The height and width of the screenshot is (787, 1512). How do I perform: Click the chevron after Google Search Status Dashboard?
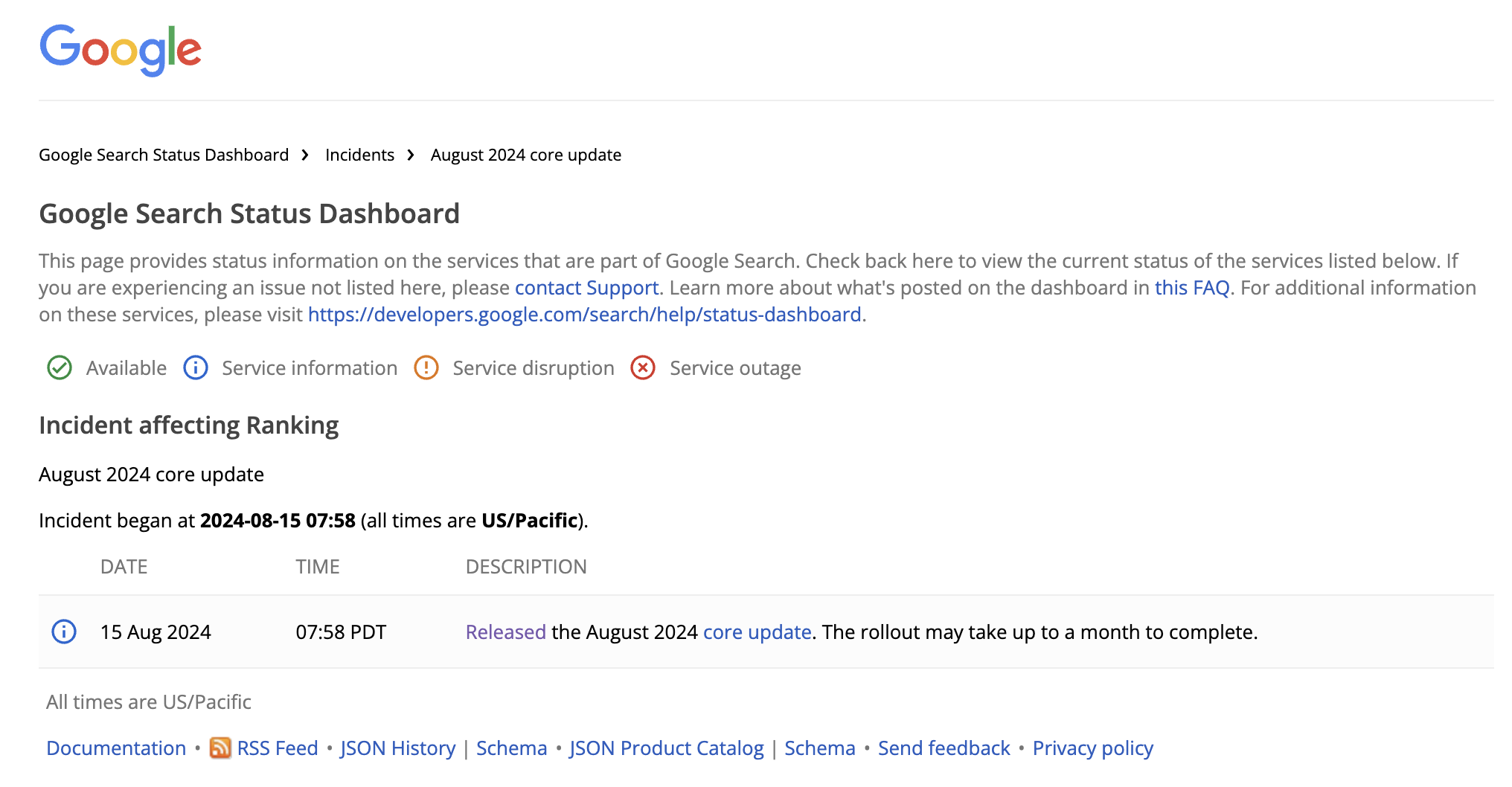coord(305,155)
